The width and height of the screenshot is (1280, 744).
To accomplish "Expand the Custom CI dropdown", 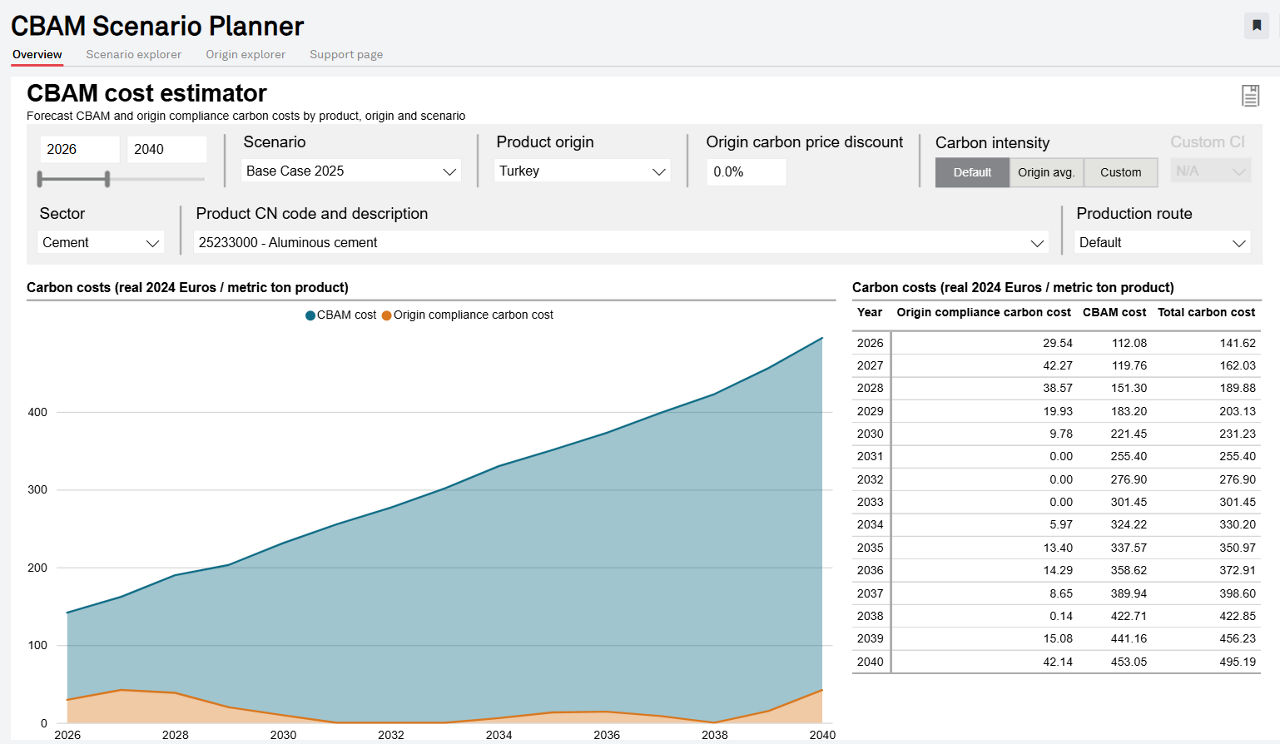I will (1211, 171).
